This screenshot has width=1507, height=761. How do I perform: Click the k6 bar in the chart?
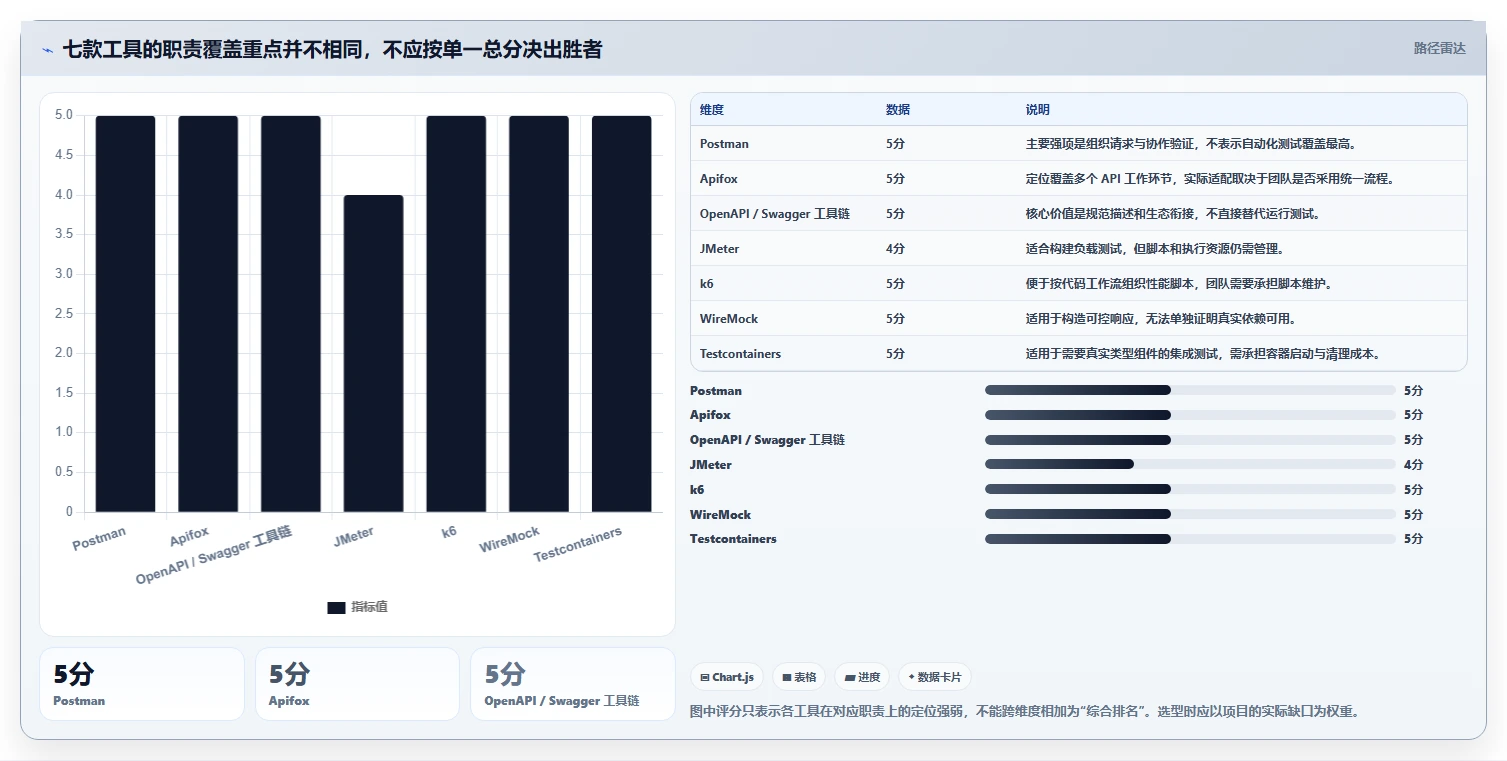[456, 314]
